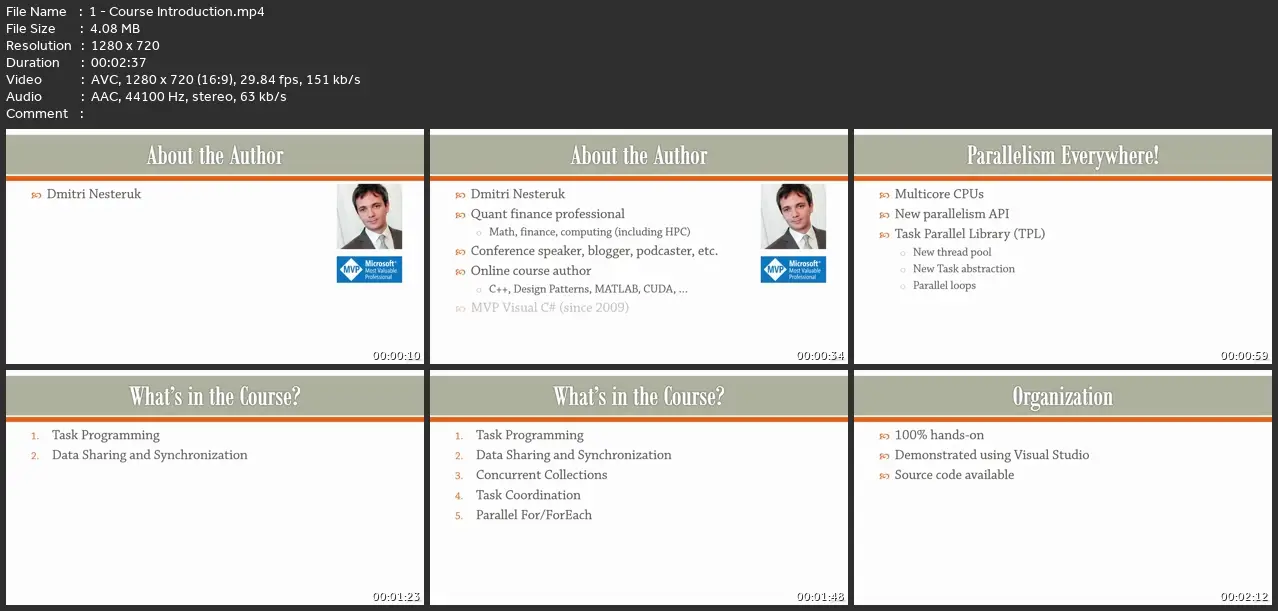This screenshot has width=1278, height=611.
Task: Click the 'Resolution' label
Action: 39,46
